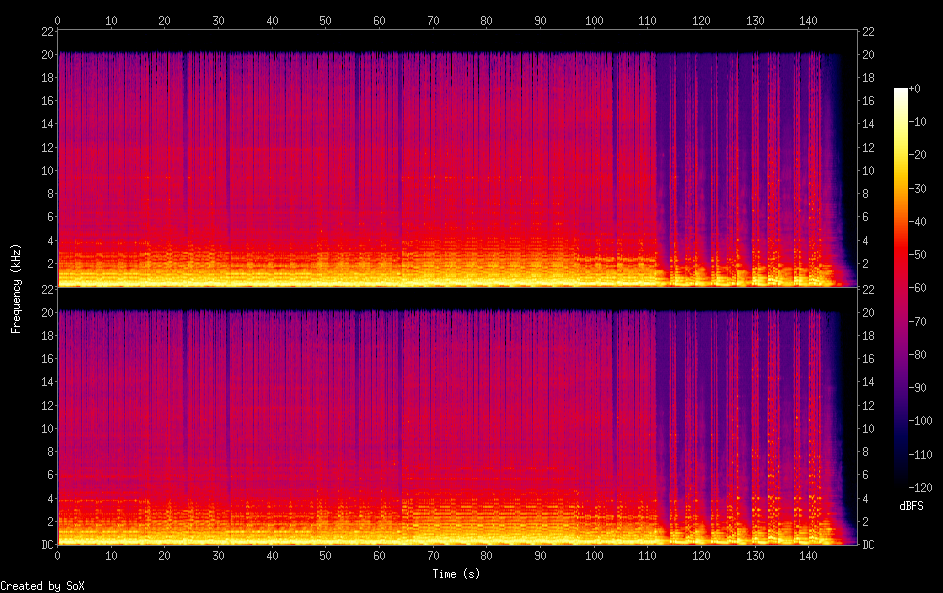Click '50' on the top time axis
The image size is (943, 593).
tap(325, 20)
